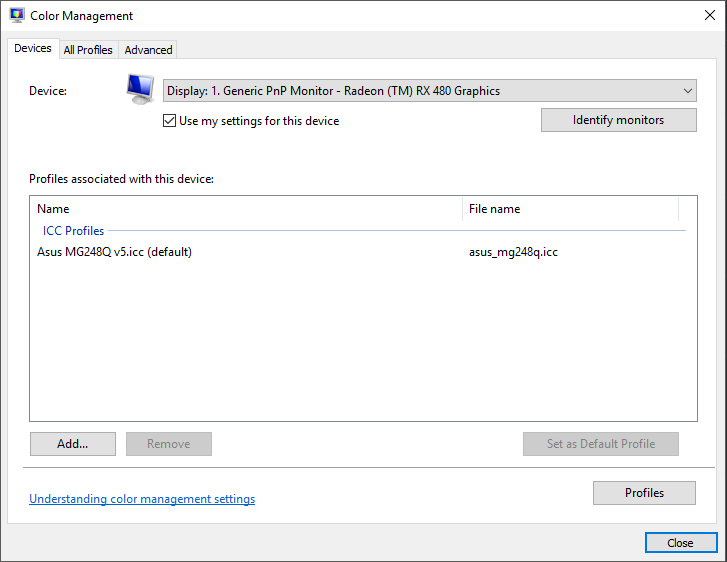Open the Advanced tab

148,50
